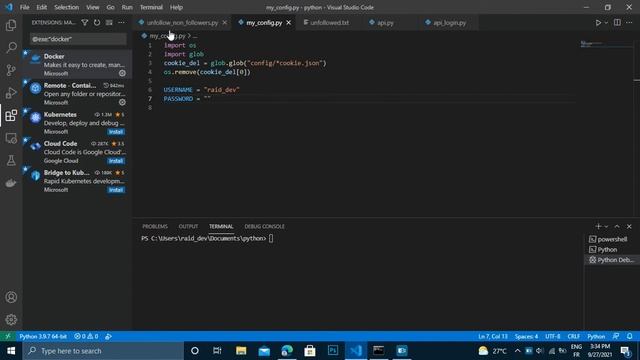The image size is (640, 360).
Task: Open the Explorer view in activity bar
Action: [11, 25]
